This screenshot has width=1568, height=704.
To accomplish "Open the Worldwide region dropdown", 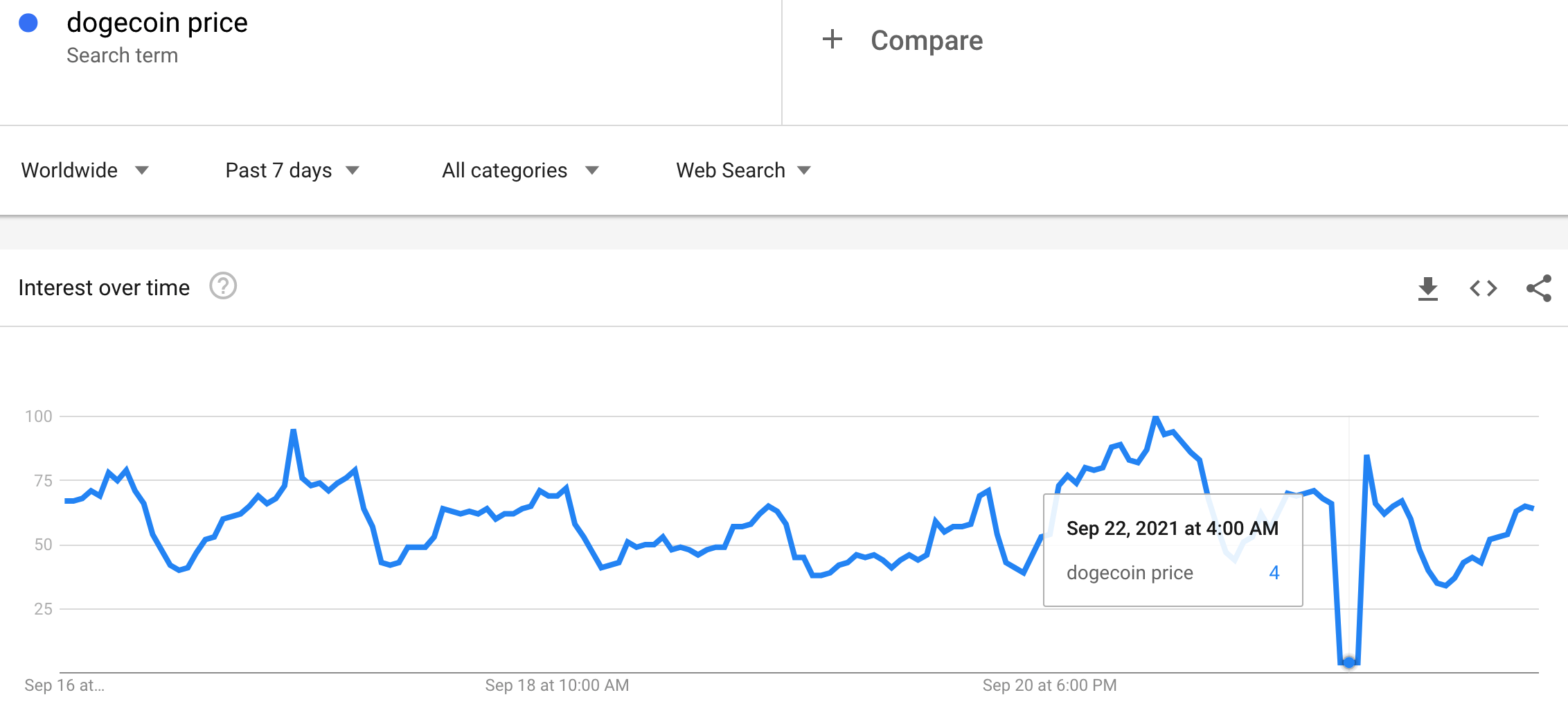I will click(84, 170).
